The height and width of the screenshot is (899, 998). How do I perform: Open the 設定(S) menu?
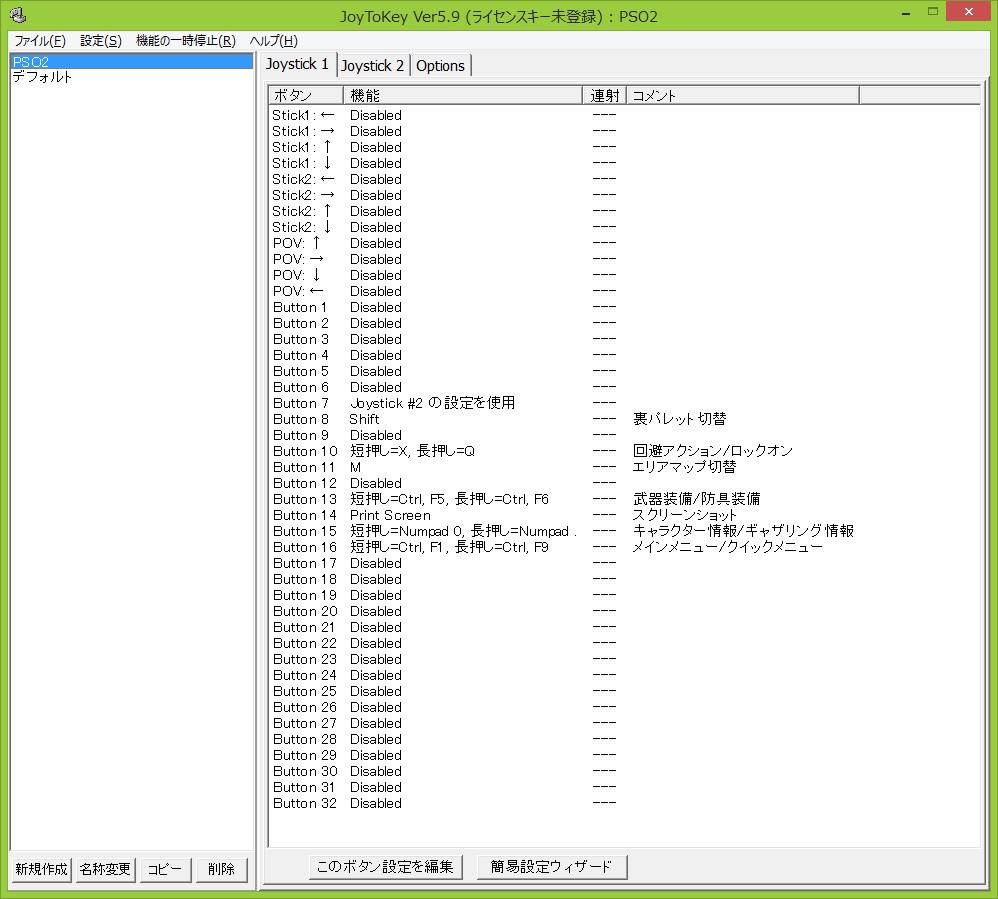101,41
